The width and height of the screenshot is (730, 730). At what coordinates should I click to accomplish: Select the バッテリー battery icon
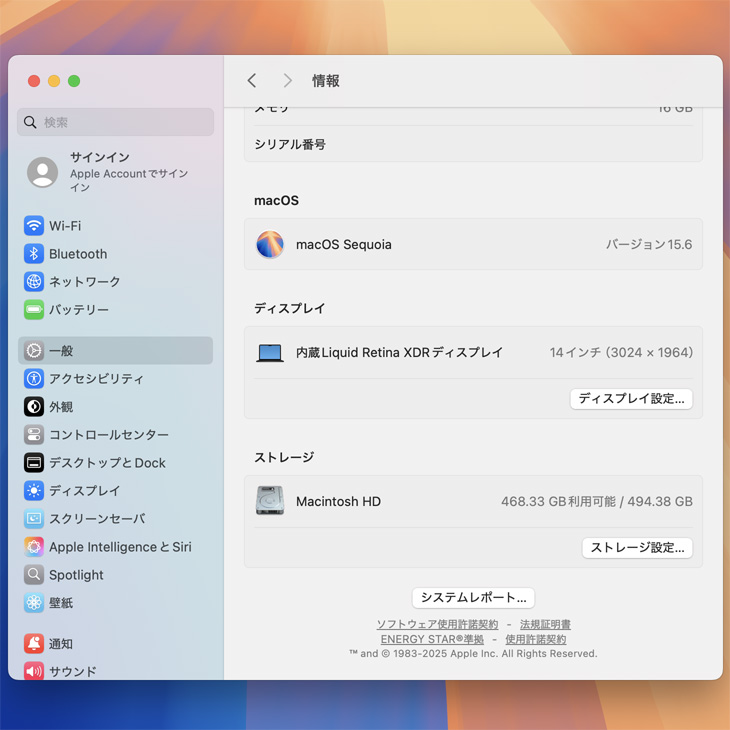click(x=34, y=310)
